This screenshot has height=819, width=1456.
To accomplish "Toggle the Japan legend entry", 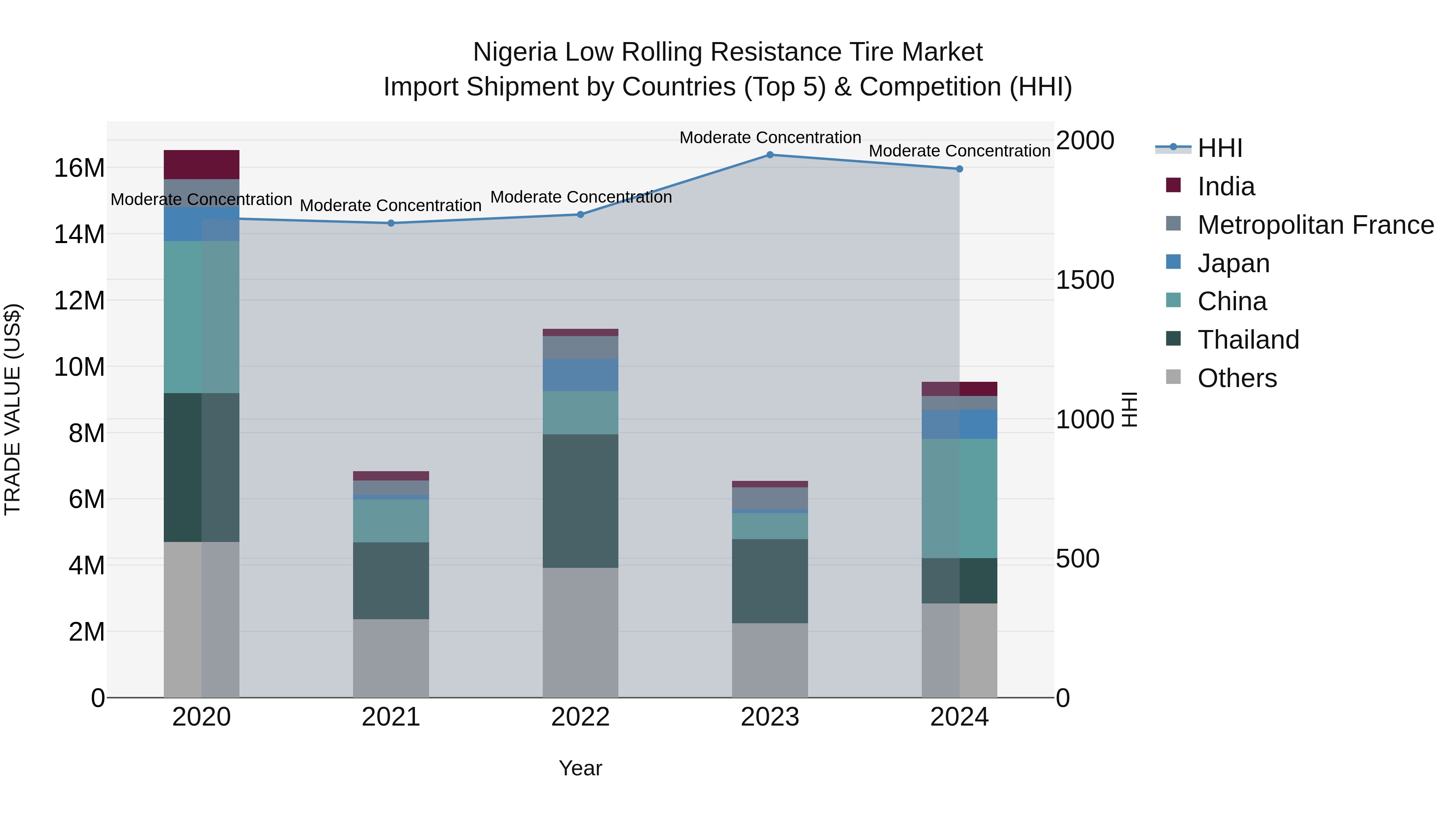I will click(1217, 263).
